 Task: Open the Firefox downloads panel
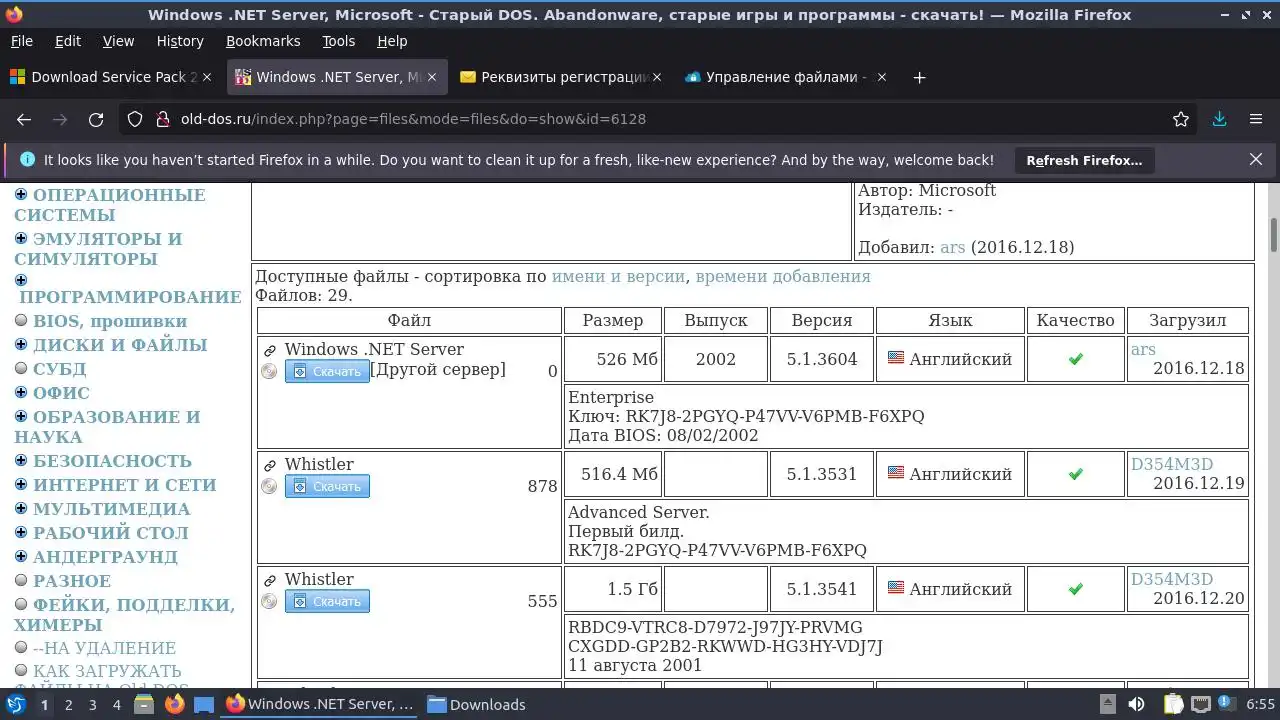click(1219, 119)
